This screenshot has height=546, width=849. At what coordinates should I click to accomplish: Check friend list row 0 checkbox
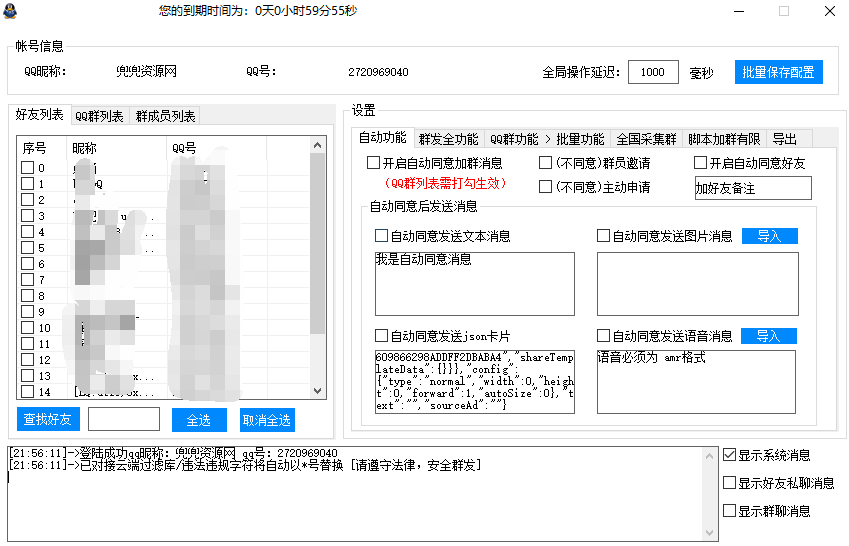coord(28,168)
